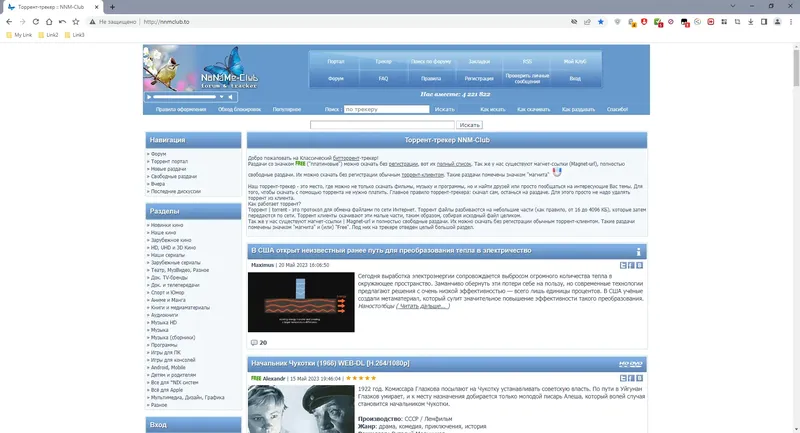The height and width of the screenshot is (433, 800).
Task: Open the Игры для ПК section
Action: [166, 353]
